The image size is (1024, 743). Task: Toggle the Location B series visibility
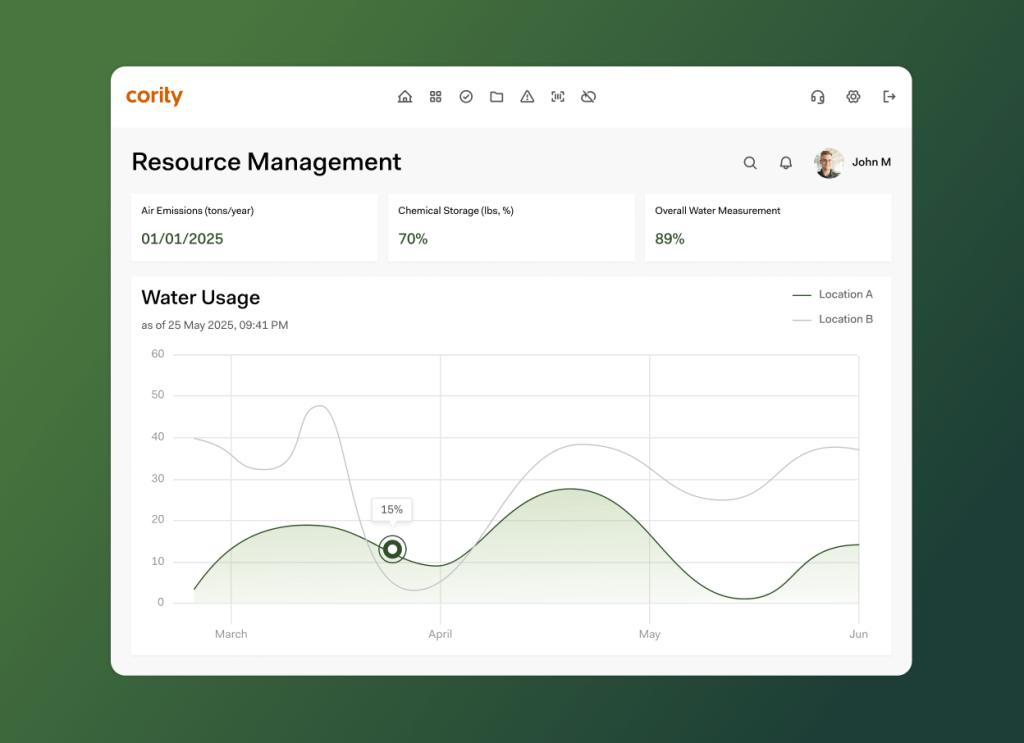point(833,318)
